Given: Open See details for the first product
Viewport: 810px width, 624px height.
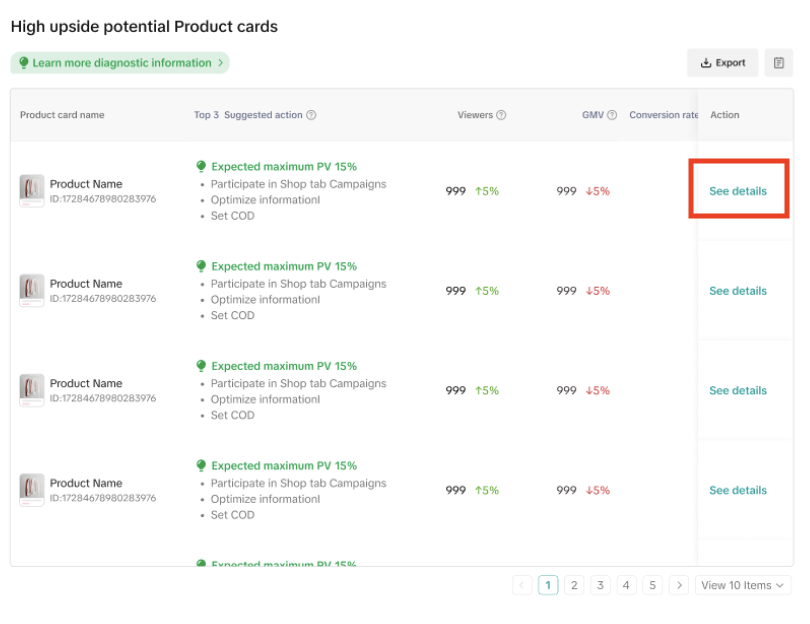Looking at the screenshot, I should (738, 191).
